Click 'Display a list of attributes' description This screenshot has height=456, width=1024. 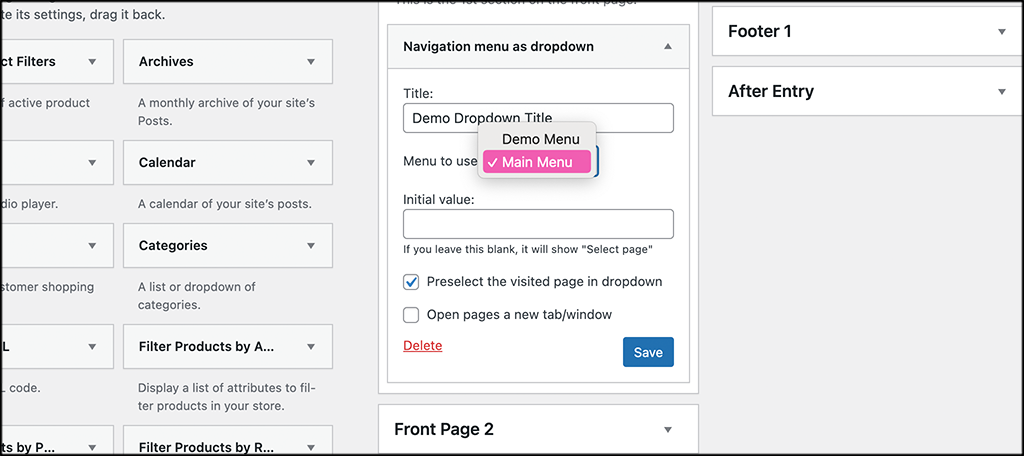coord(227,397)
